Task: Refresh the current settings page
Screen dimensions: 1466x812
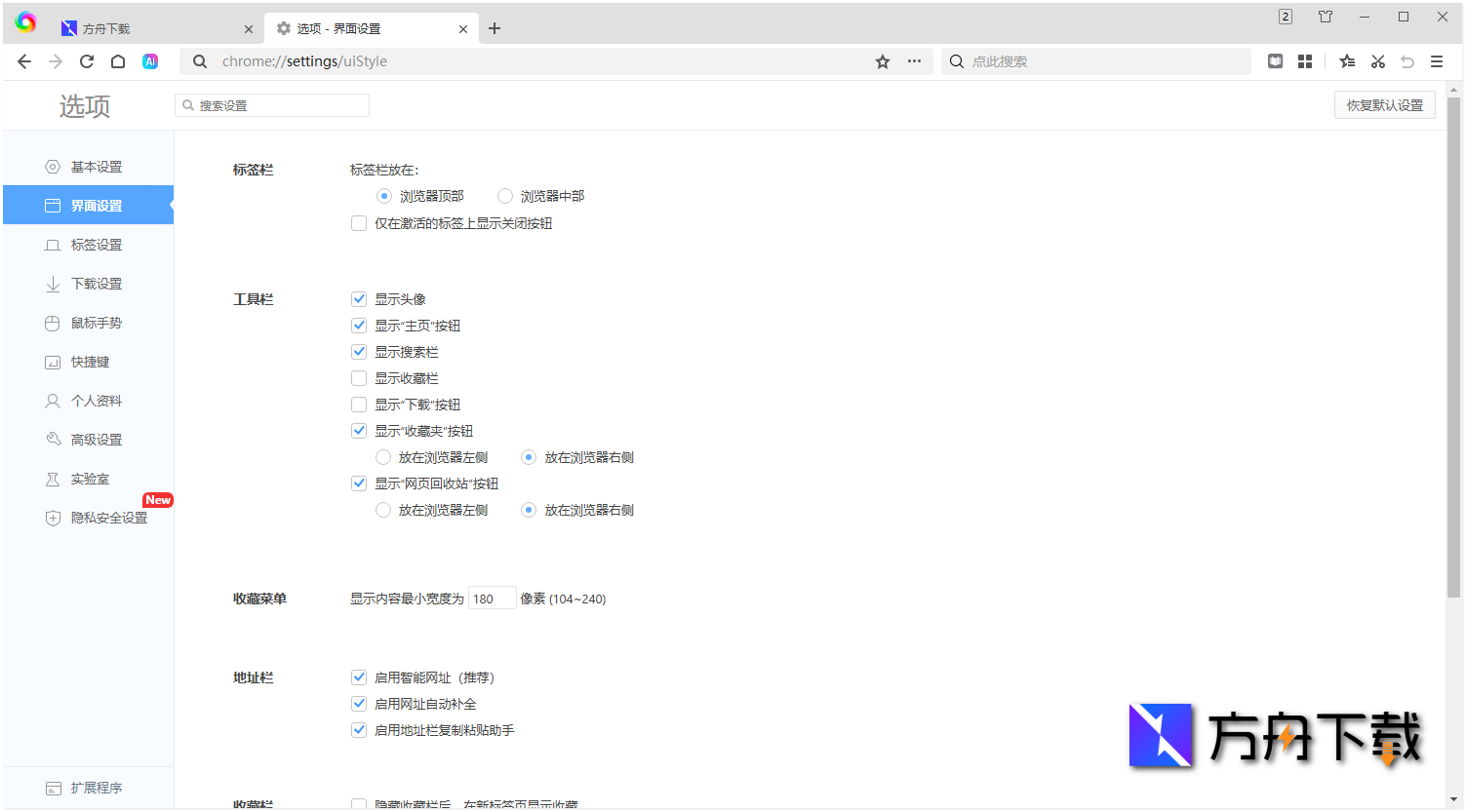Action: [x=86, y=60]
